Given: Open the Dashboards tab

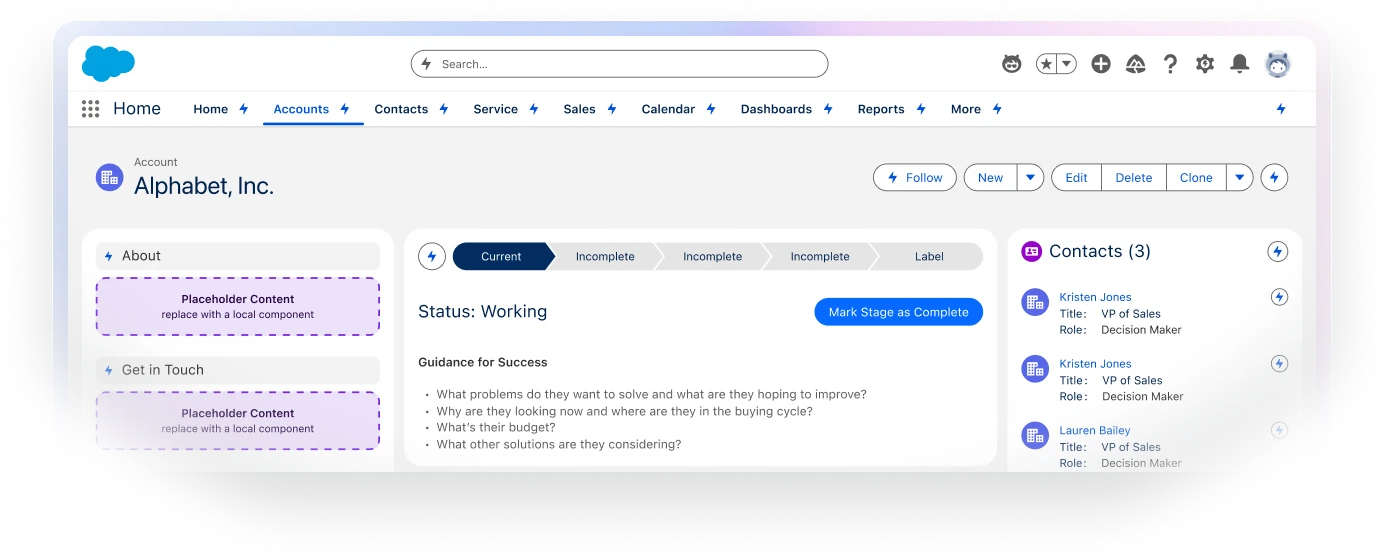Looking at the screenshot, I should (x=776, y=109).
